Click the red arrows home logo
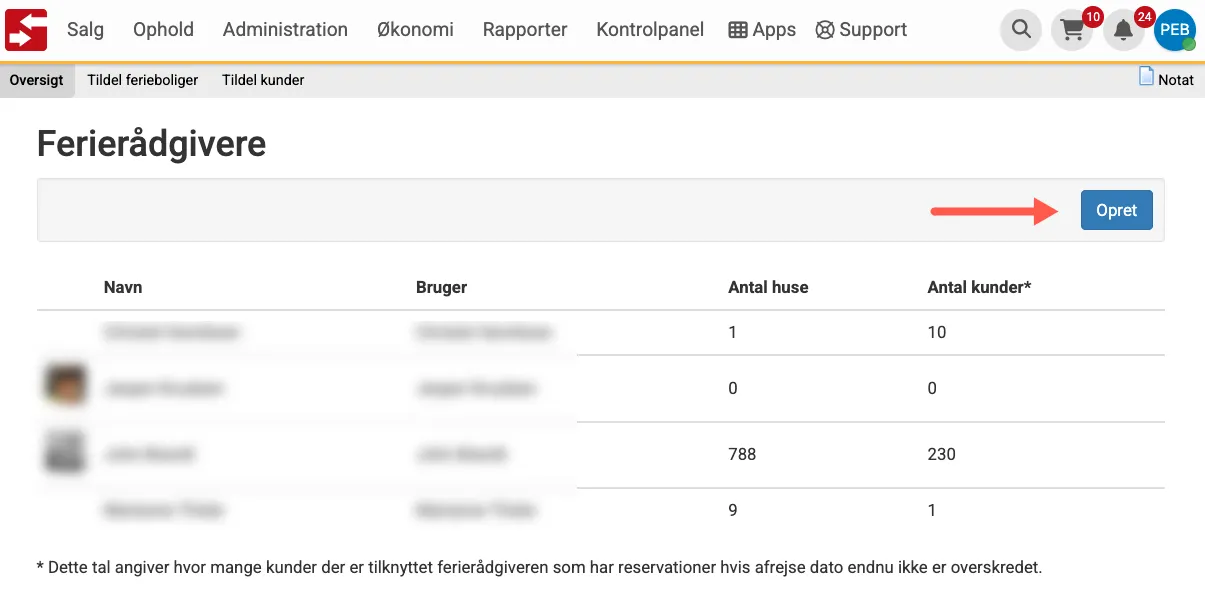This screenshot has width=1205, height=596. [26, 30]
